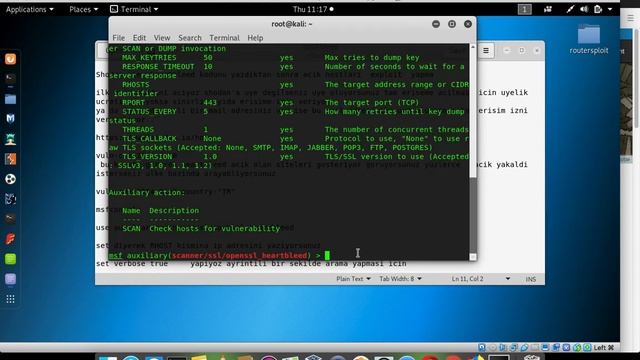The width and height of the screenshot is (640, 360).
Task: Open the Plain Text language dropdown
Action: point(353,279)
